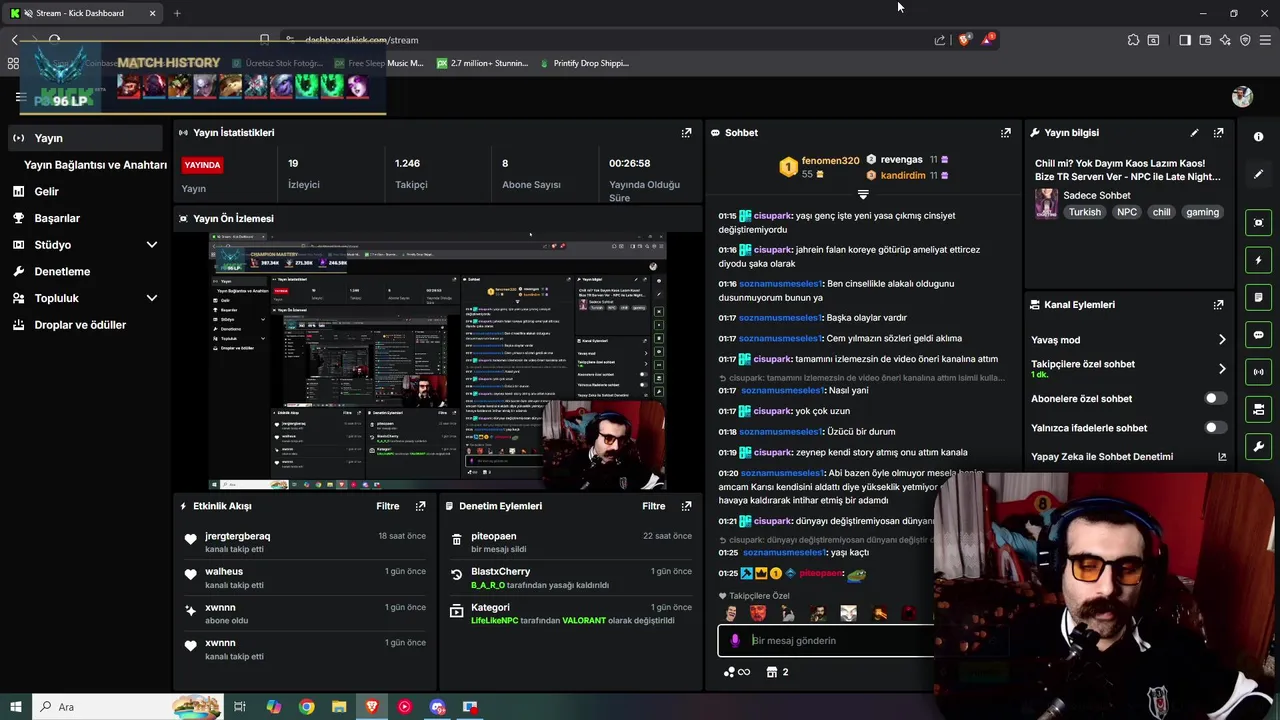Pop out the Kanal Eylemleri panel
This screenshot has height=720, width=1280.
click(x=1218, y=304)
